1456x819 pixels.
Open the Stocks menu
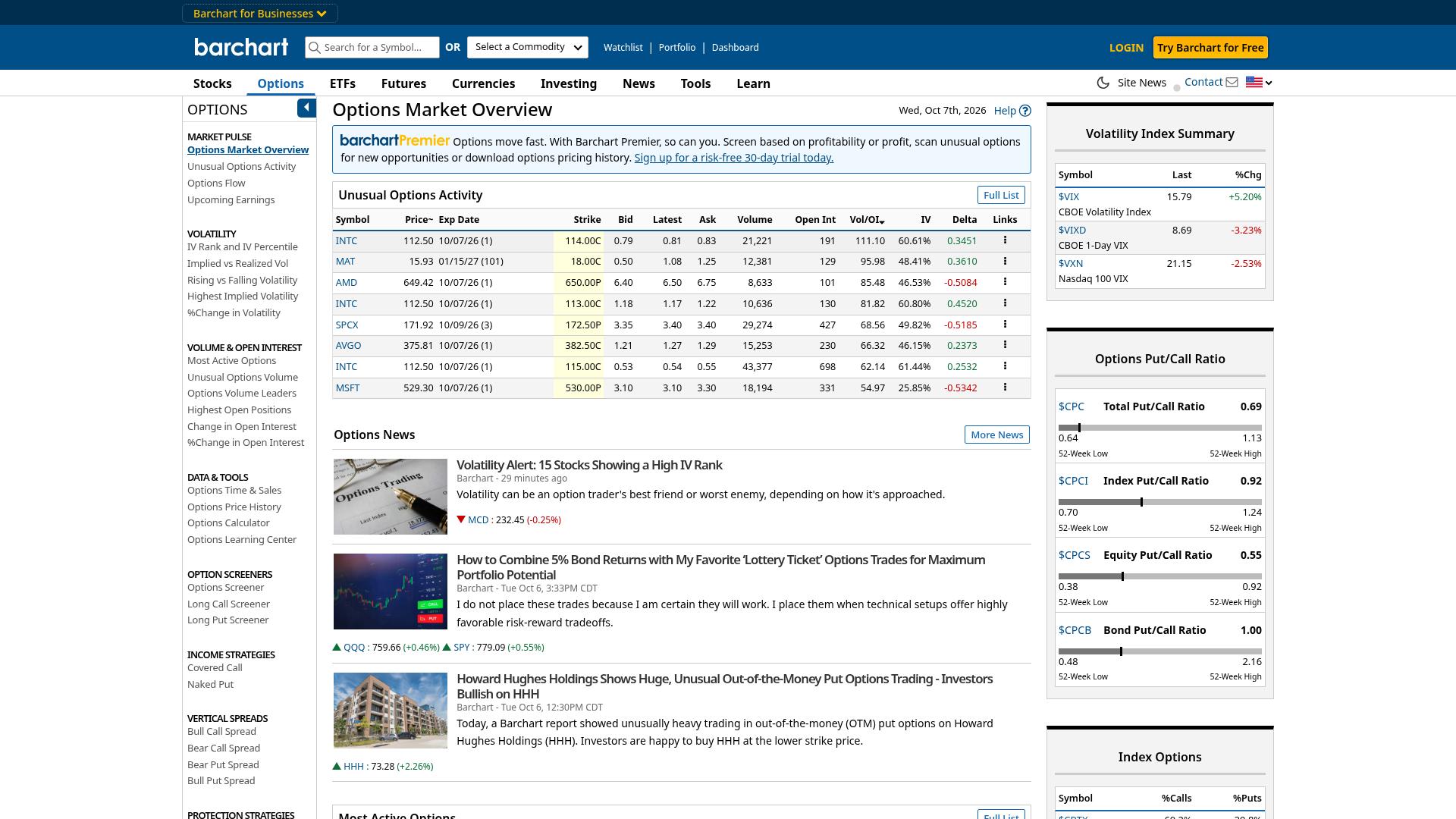coord(212,83)
